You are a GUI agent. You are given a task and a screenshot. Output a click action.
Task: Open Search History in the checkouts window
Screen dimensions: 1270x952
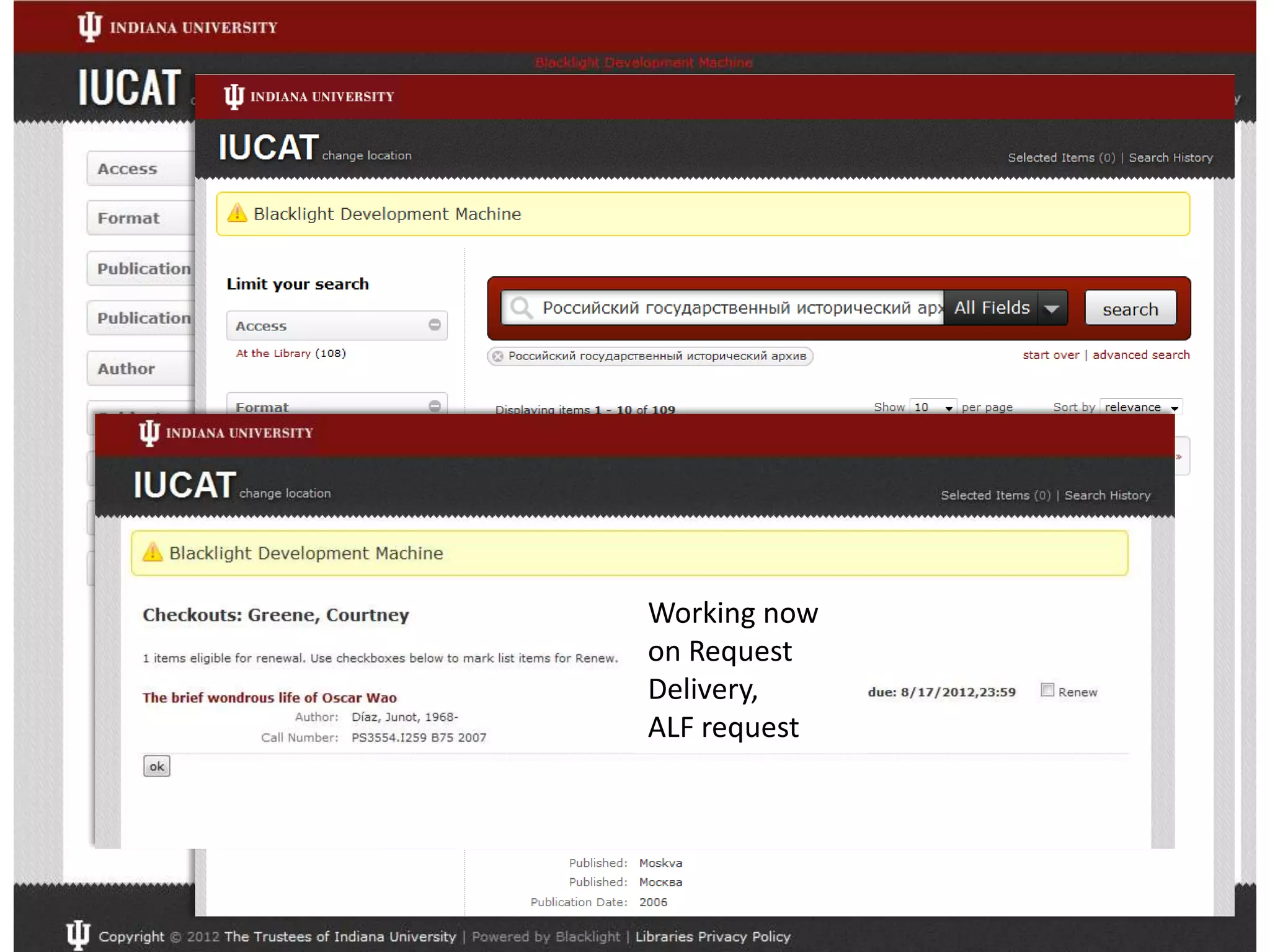click(1108, 495)
